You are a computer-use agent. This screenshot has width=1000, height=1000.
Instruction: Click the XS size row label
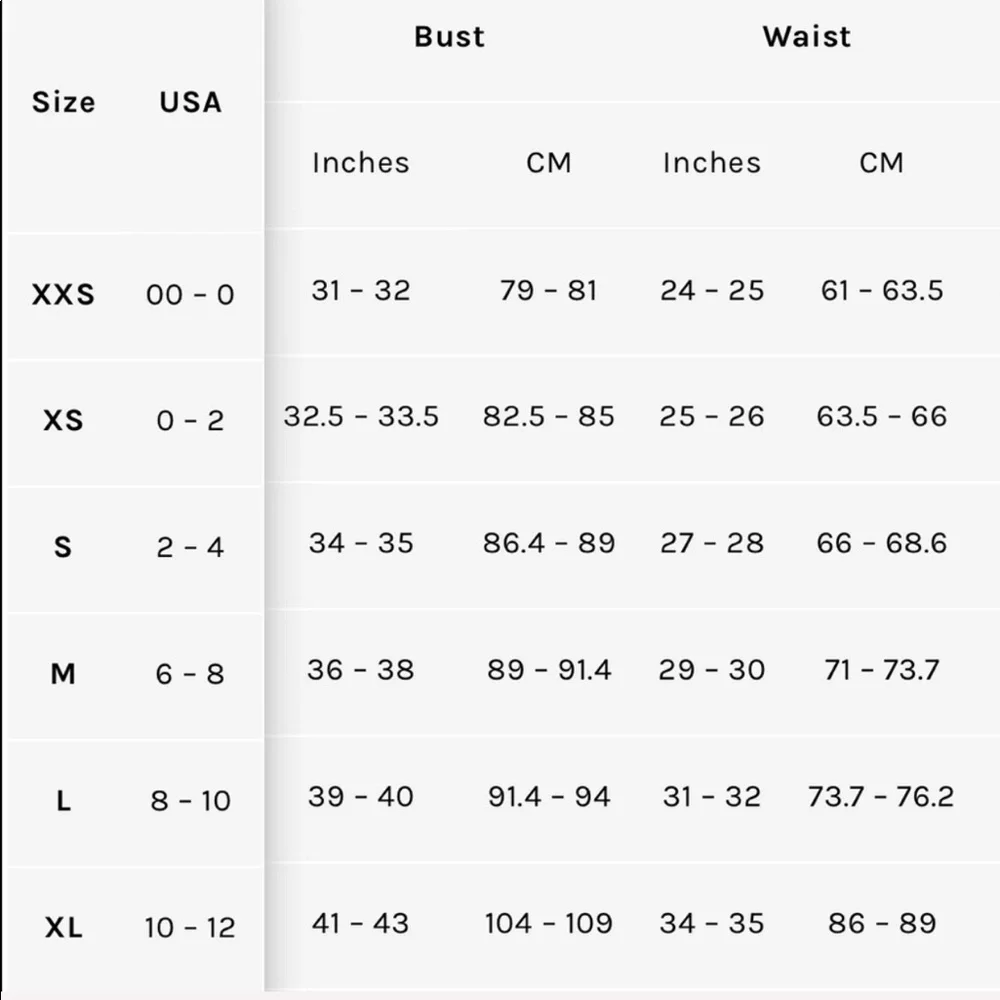pos(63,420)
